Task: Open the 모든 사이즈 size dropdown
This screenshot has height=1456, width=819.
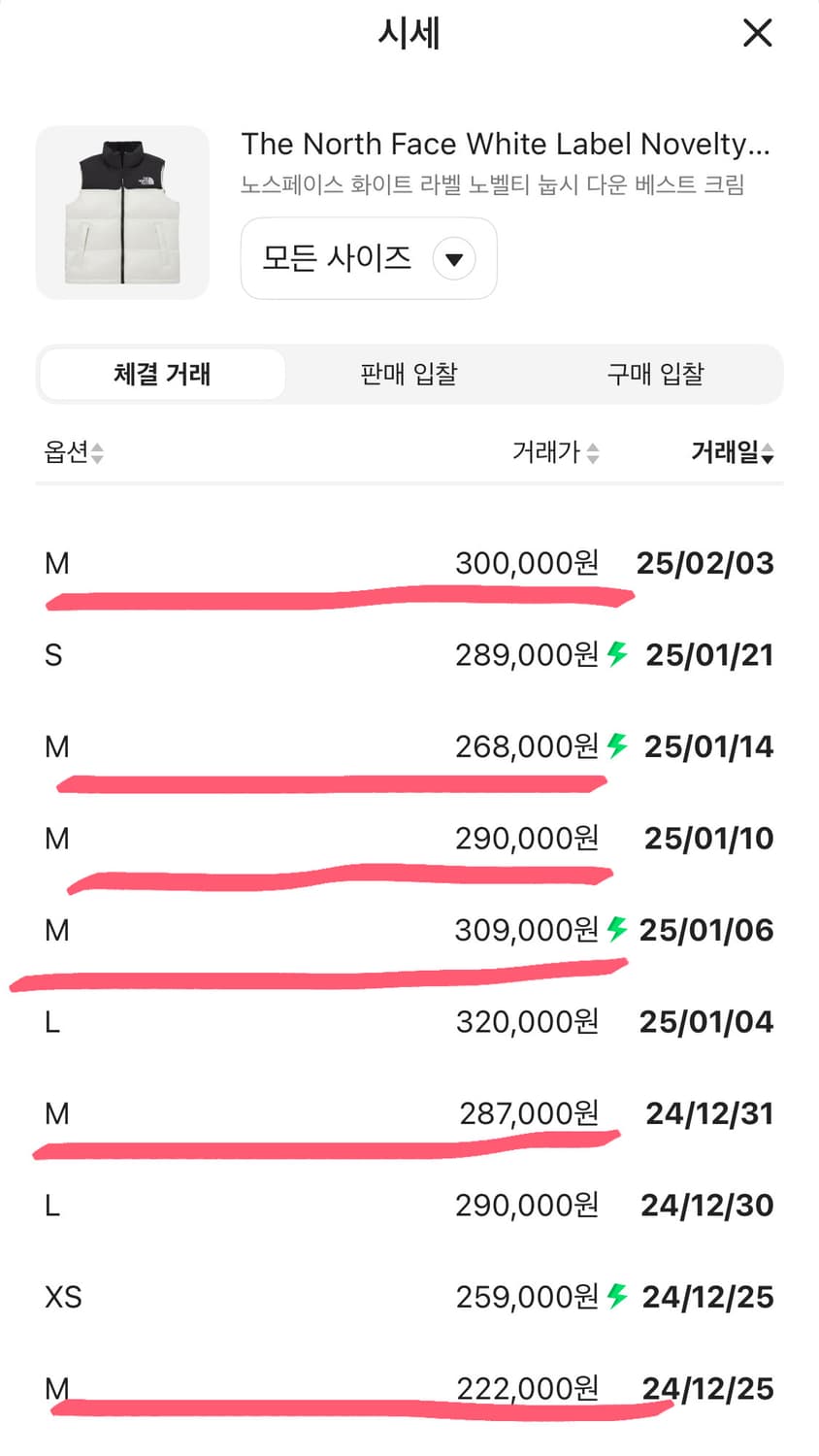Action: (368, 259)
